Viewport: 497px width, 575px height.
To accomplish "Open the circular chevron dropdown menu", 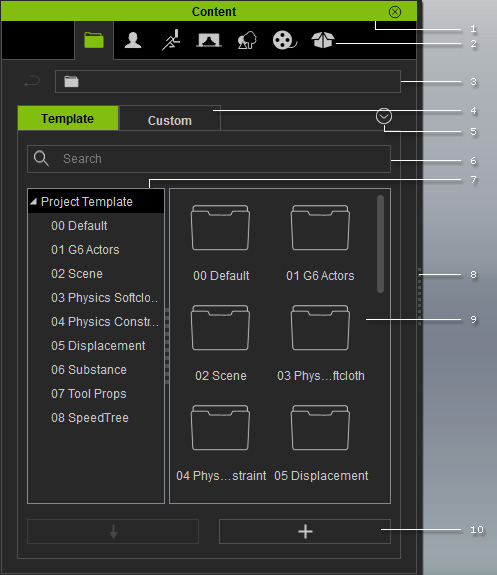I will point(384,117).
